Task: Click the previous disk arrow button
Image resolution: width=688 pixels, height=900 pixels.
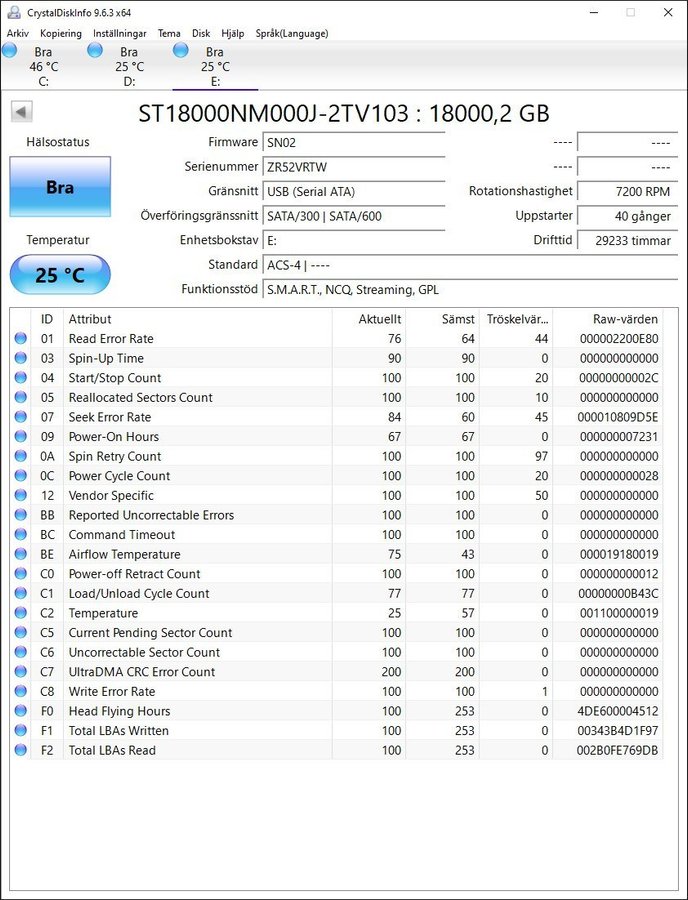Action: pos(21,112)
